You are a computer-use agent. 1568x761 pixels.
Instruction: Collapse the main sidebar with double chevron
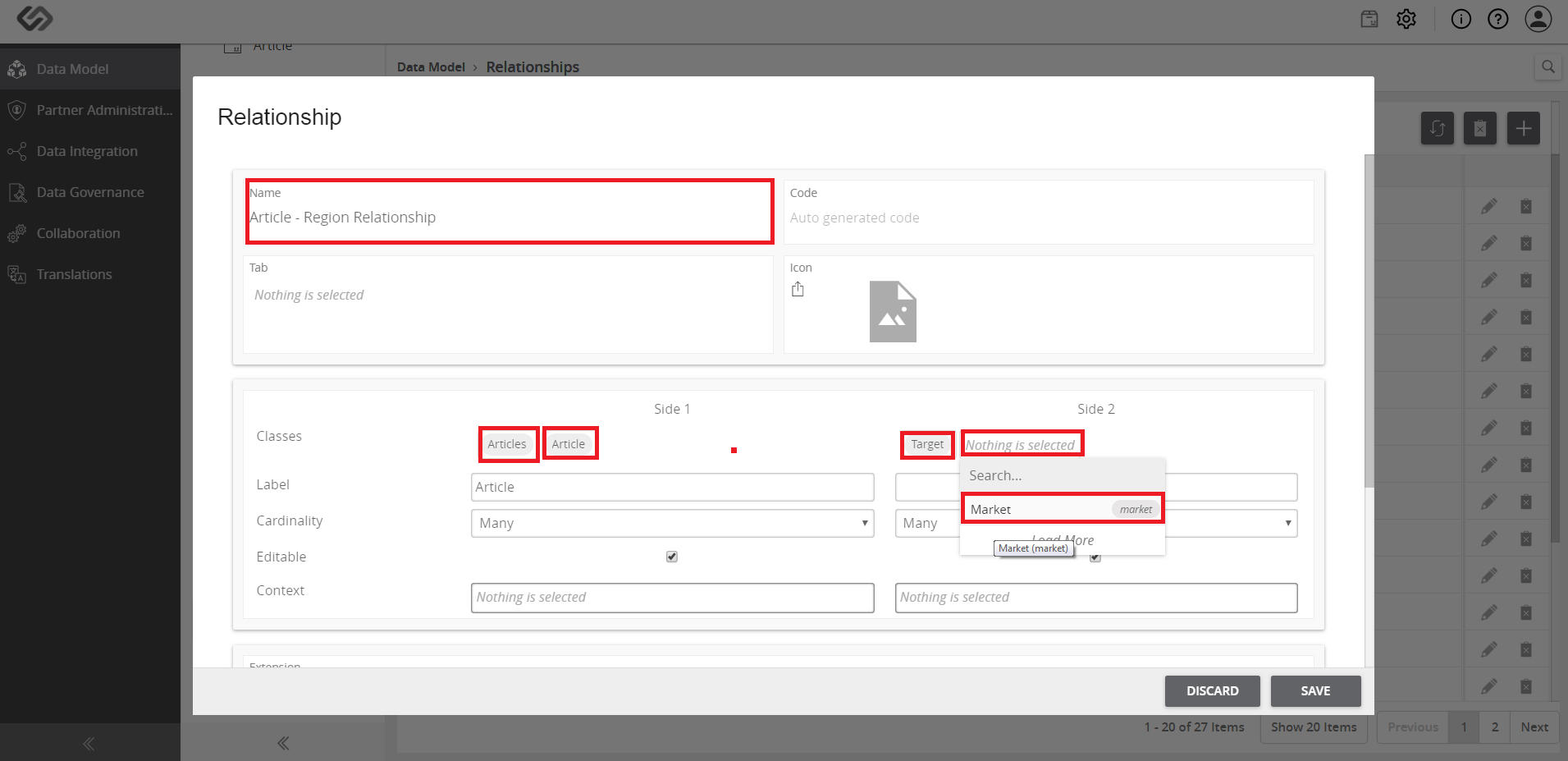pyautogui.click(x=89, y=744)
